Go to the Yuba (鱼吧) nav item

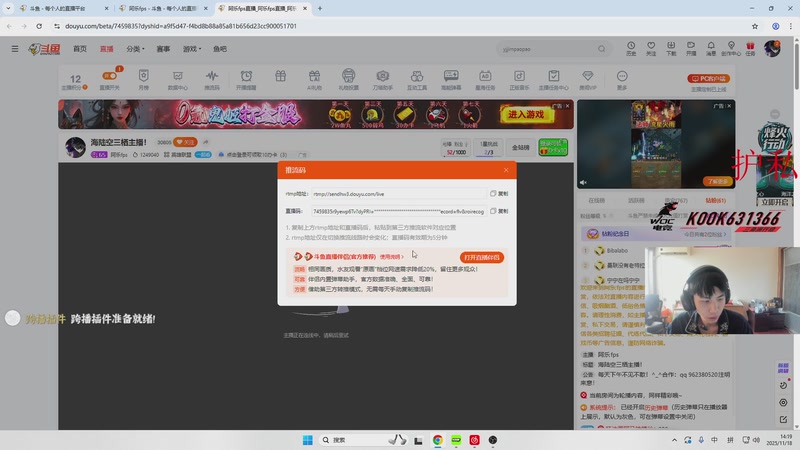[220, 49]
